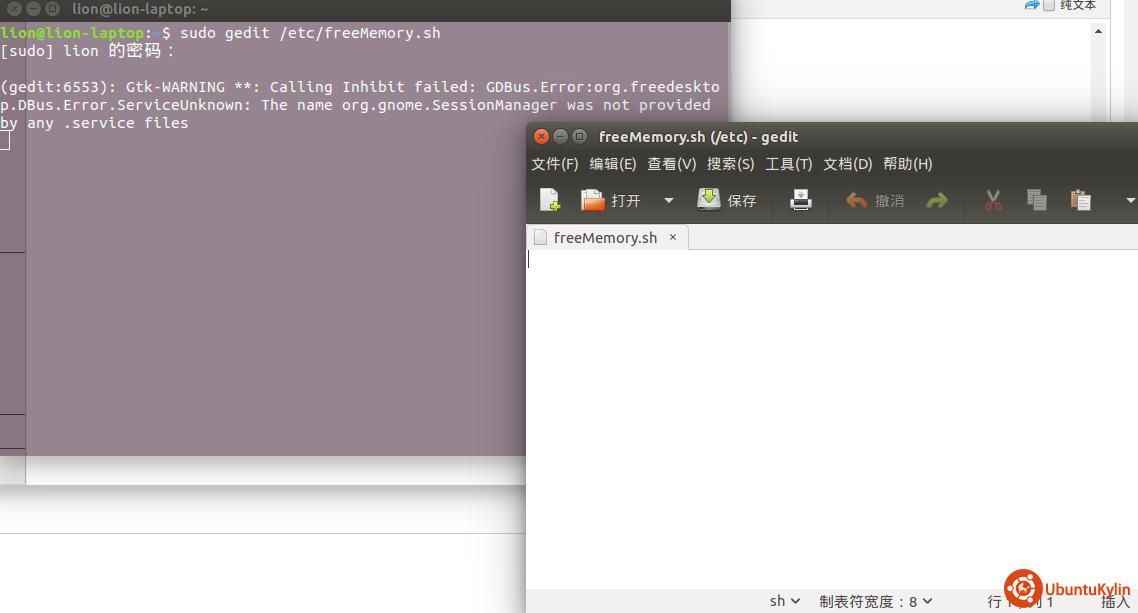
Task: Open the 搜索(S) menu
Action: 730,164
